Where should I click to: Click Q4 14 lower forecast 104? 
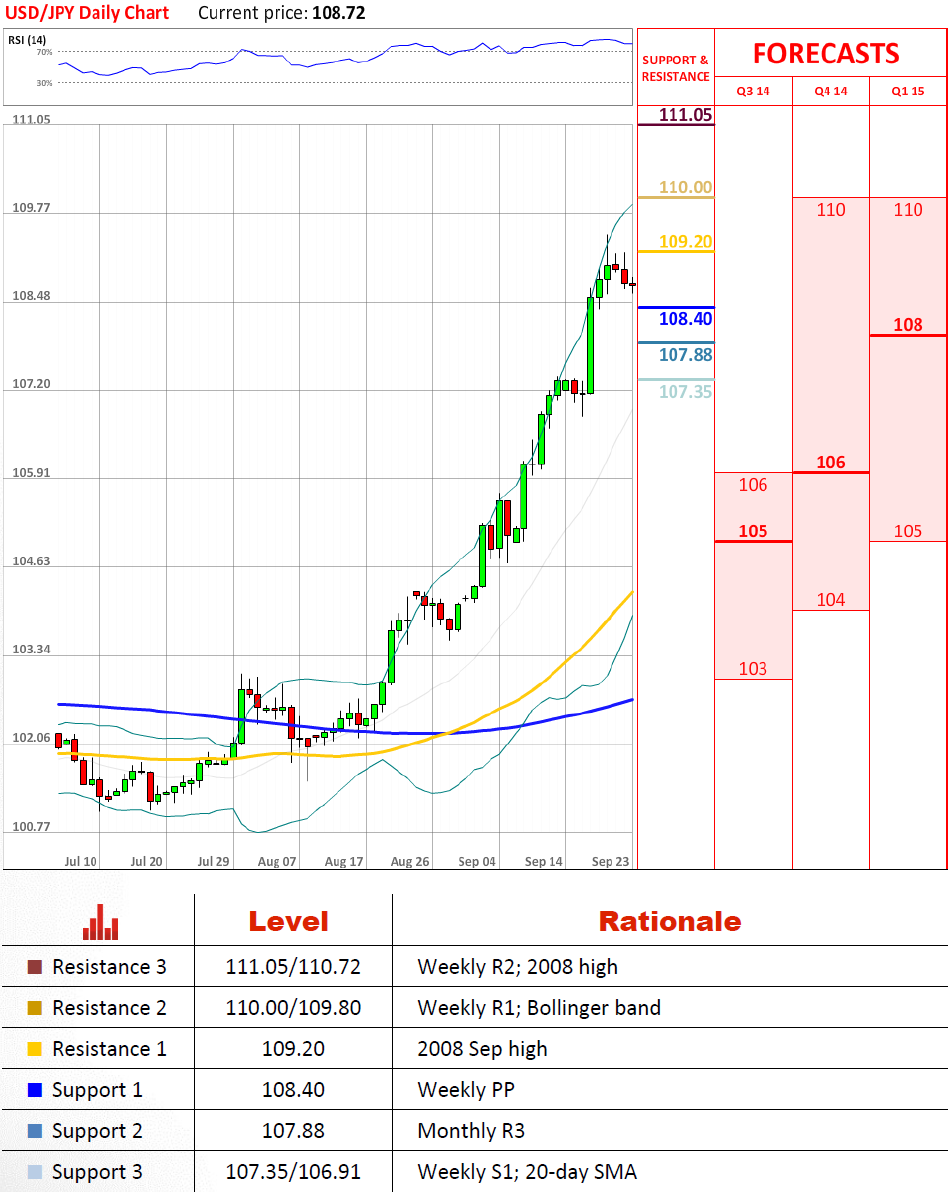coord(830,600)
